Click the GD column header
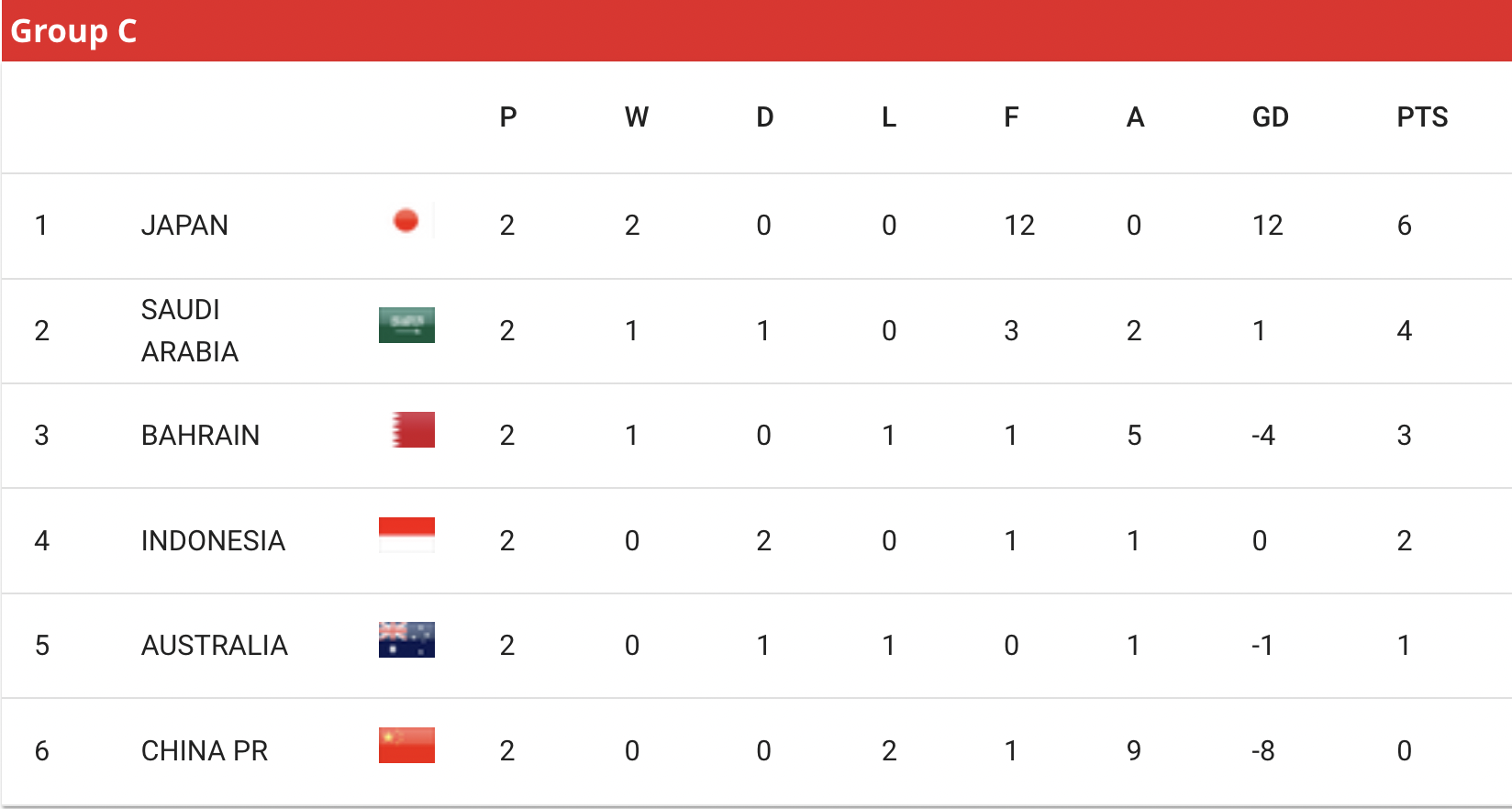 (x=1271, y=117)
